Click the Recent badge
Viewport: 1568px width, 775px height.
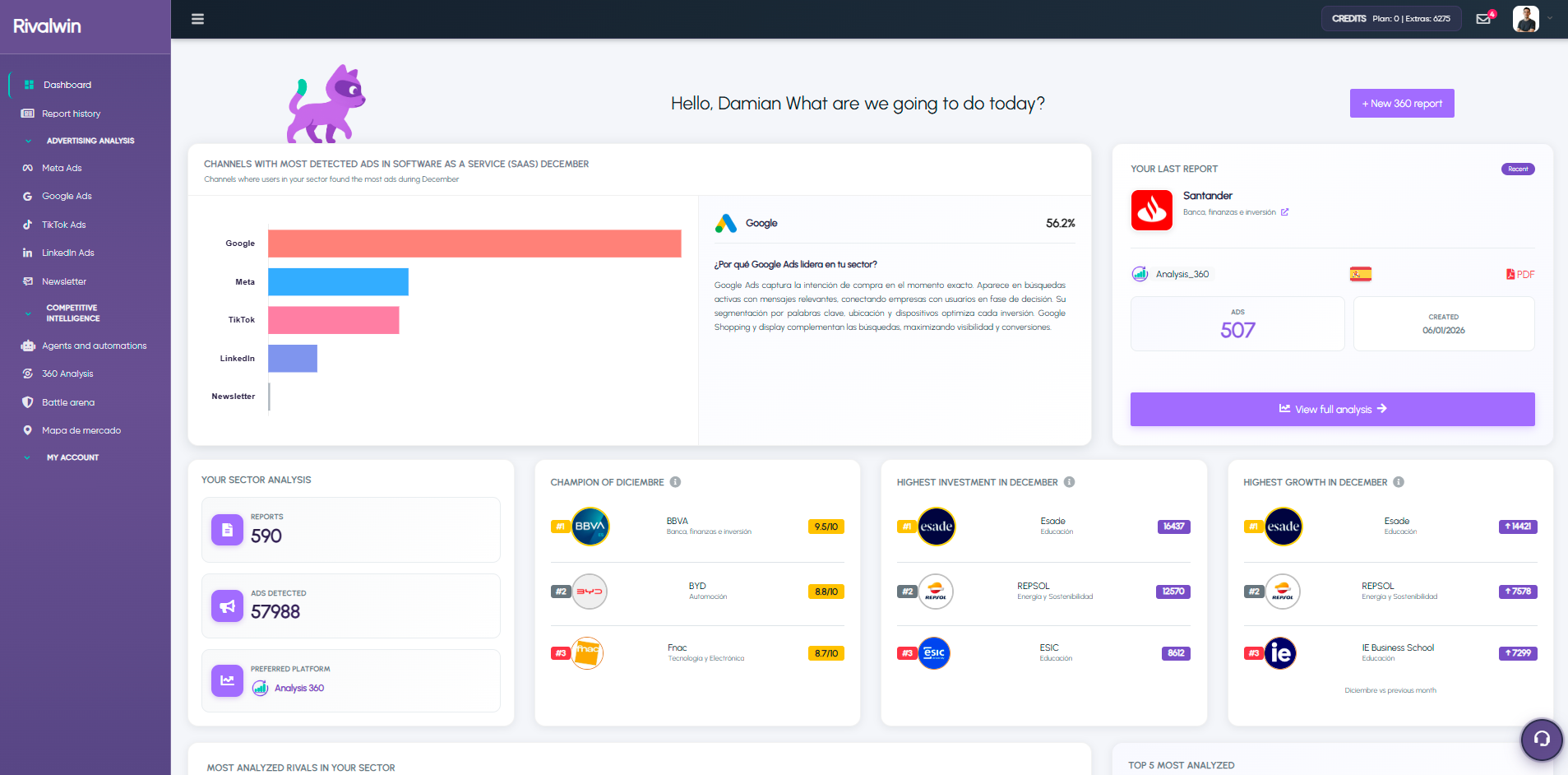(1518, 169)
